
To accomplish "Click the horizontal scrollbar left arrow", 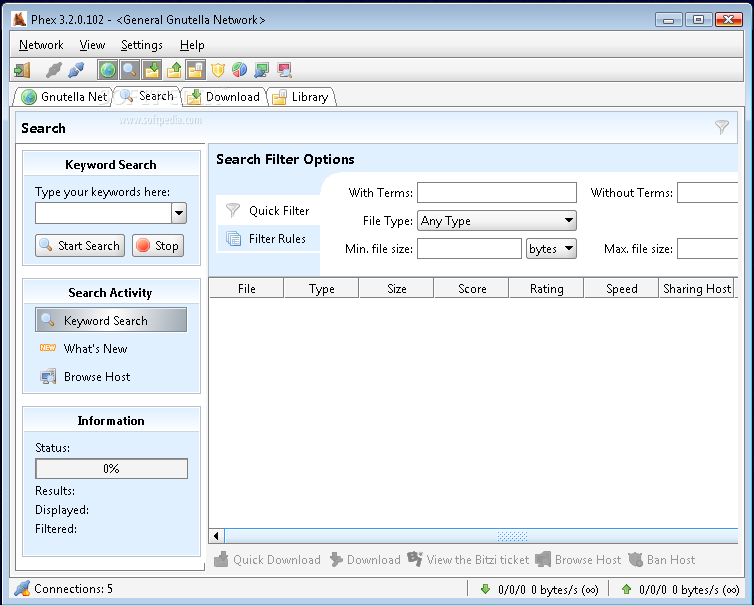I will tap(216, 536).
